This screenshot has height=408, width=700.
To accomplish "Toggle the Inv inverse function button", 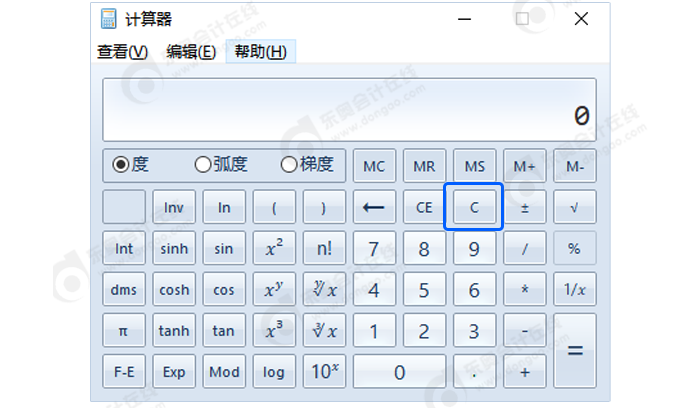I will click(x=174, y=208).
